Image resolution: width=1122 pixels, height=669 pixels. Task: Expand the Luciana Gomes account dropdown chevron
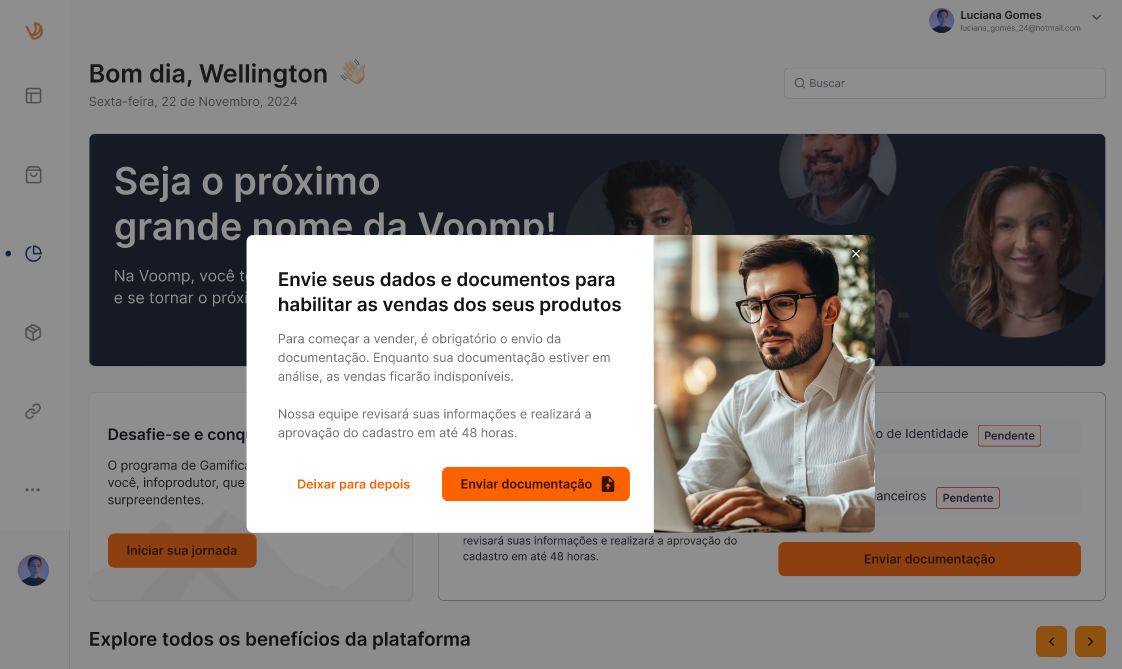[x=1096, y=17]
